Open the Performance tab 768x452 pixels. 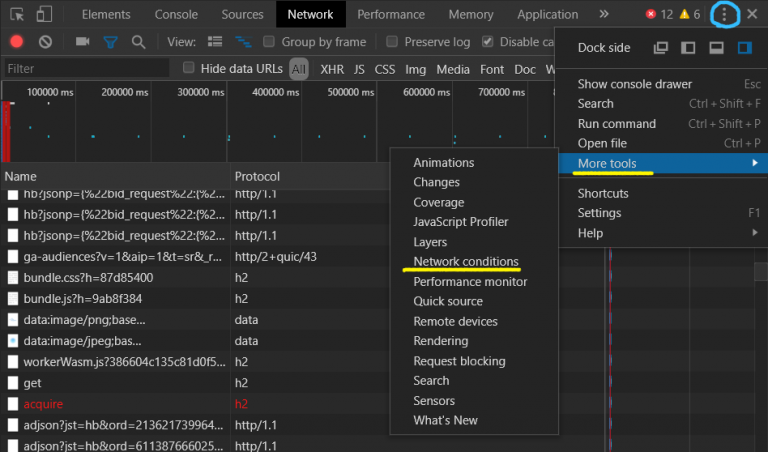coord(391,15)
